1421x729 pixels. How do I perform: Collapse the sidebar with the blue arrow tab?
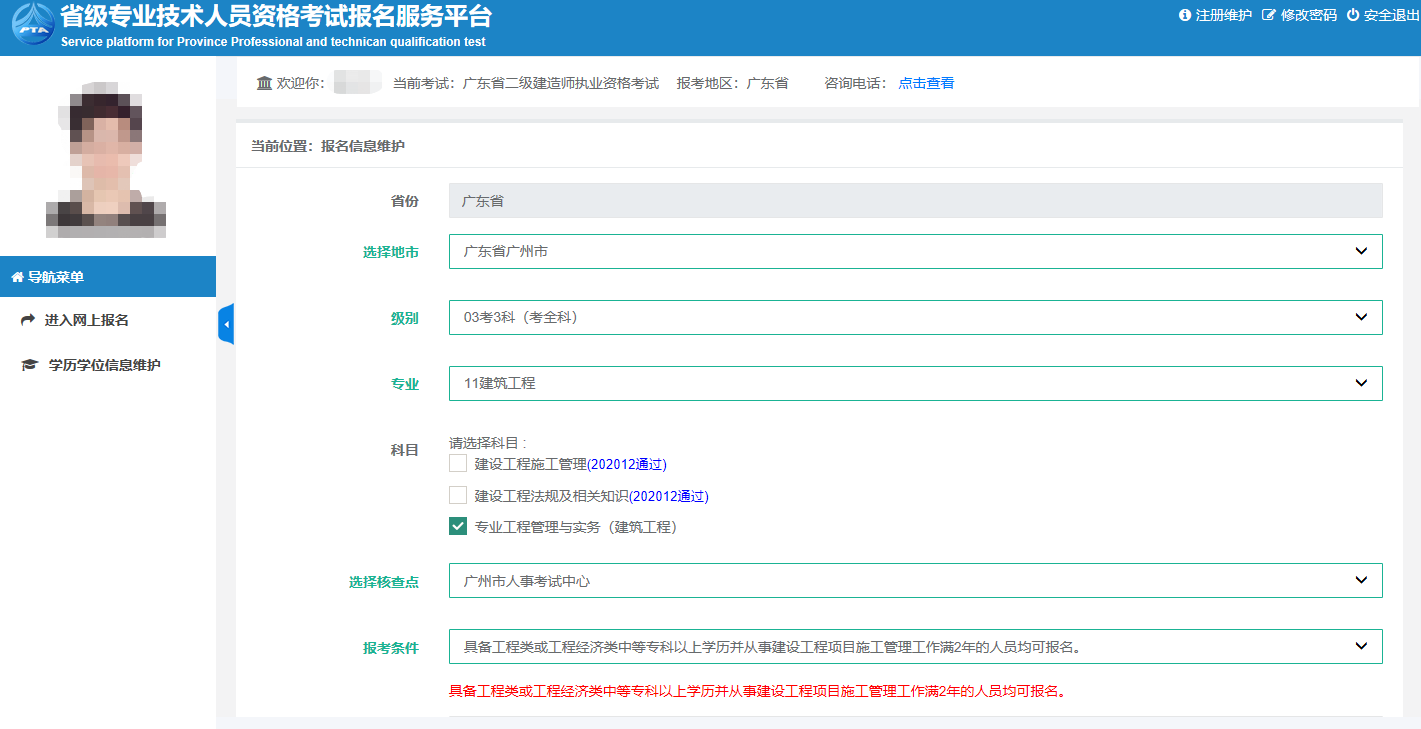226,324
